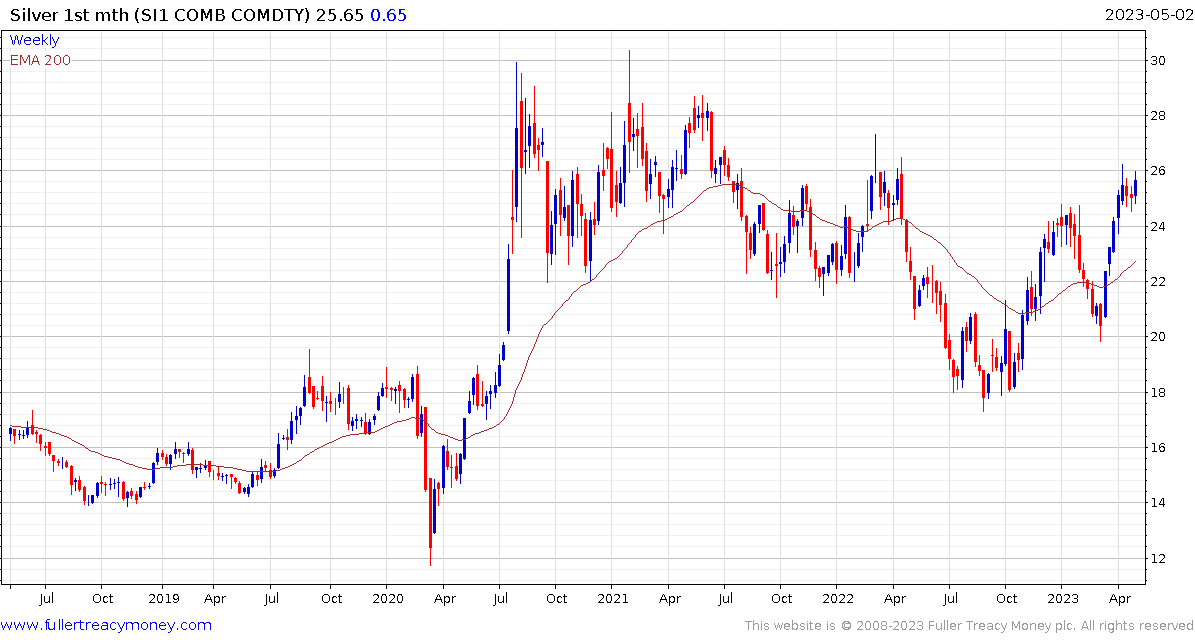
Task: Click the March 2020 low candlestick near 12
Action: pyautogui.click(x=431, y=522)
